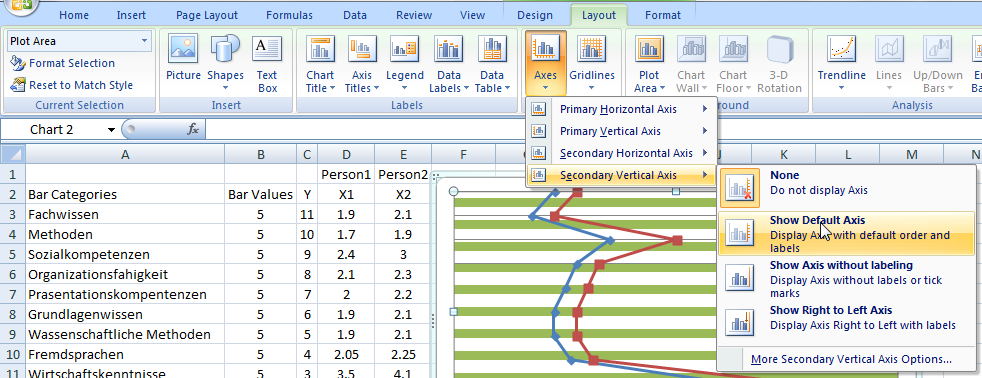Open Chart Title options

(320, 64)
